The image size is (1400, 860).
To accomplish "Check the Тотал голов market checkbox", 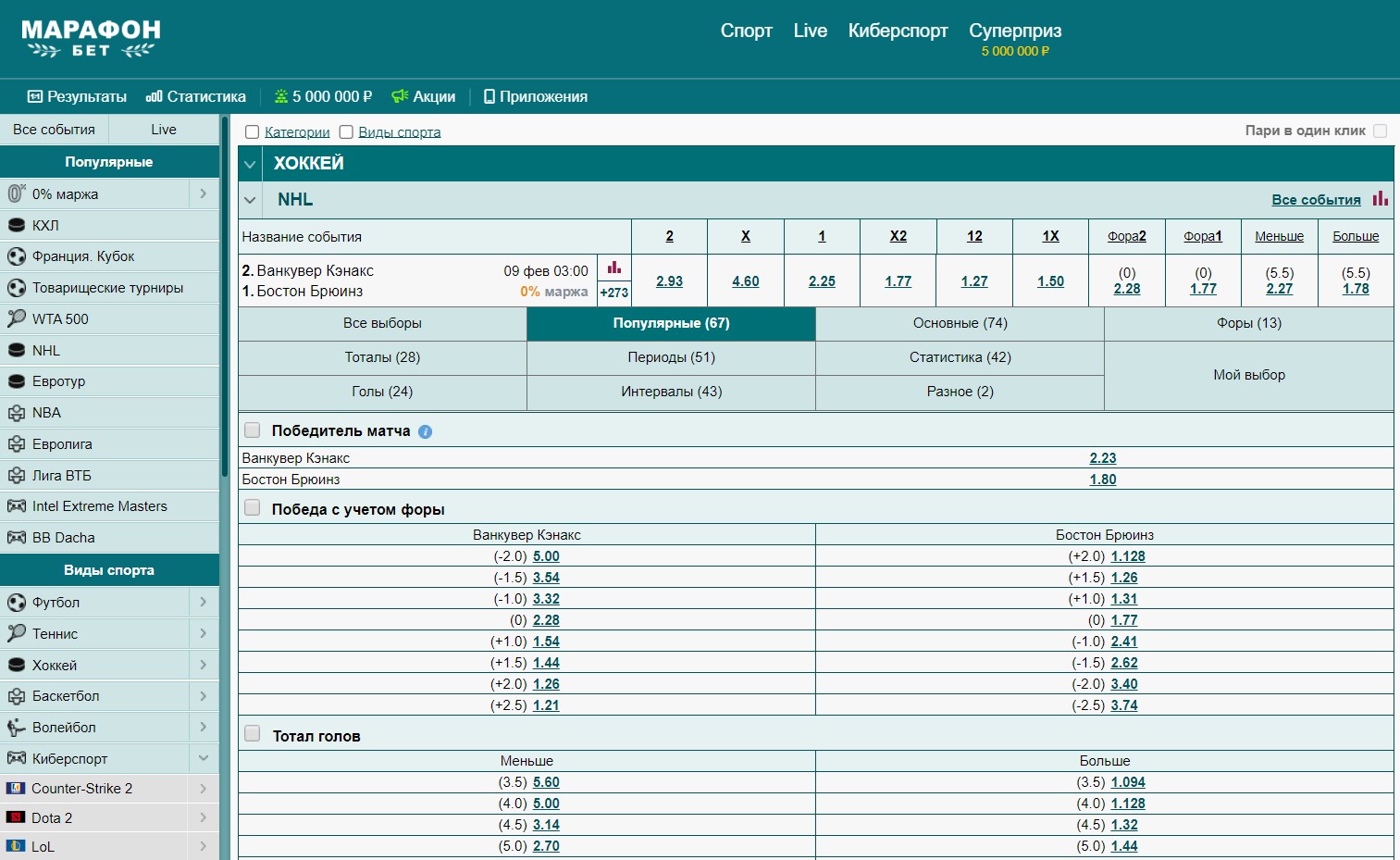I will (253, 734).
